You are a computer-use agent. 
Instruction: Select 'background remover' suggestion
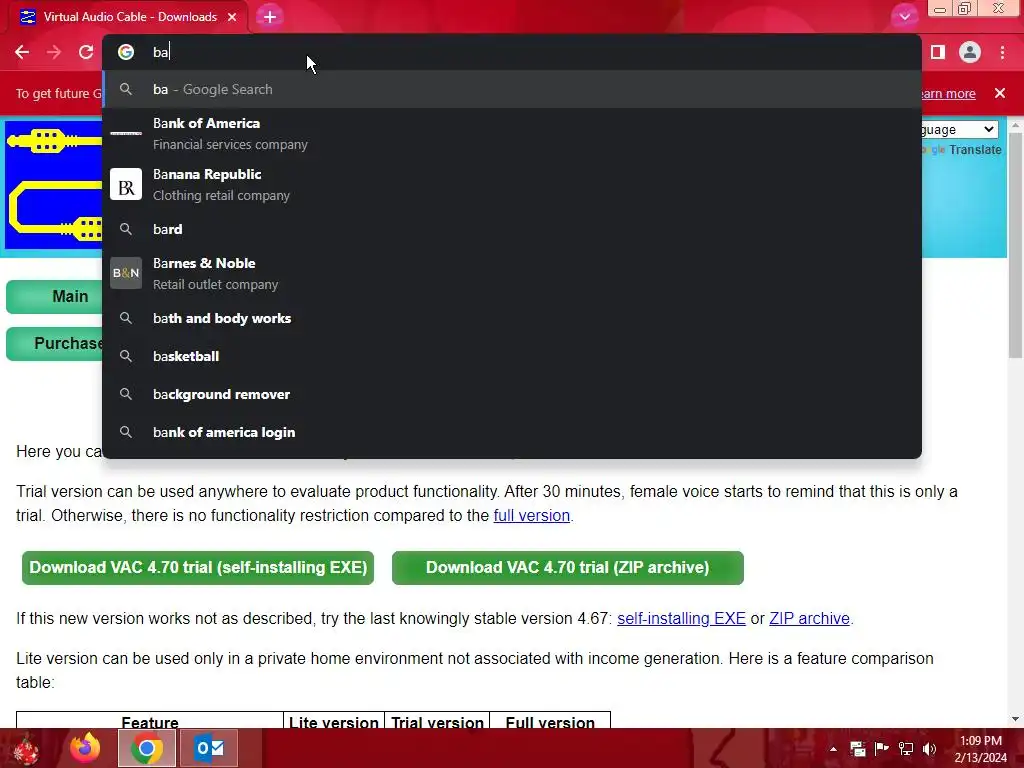click(512, 394)
